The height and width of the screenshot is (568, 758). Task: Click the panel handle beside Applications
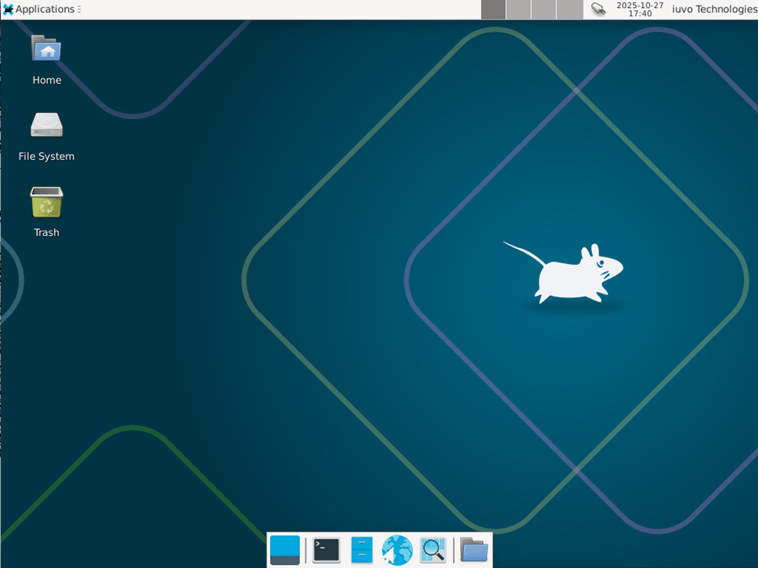(80, 9)
